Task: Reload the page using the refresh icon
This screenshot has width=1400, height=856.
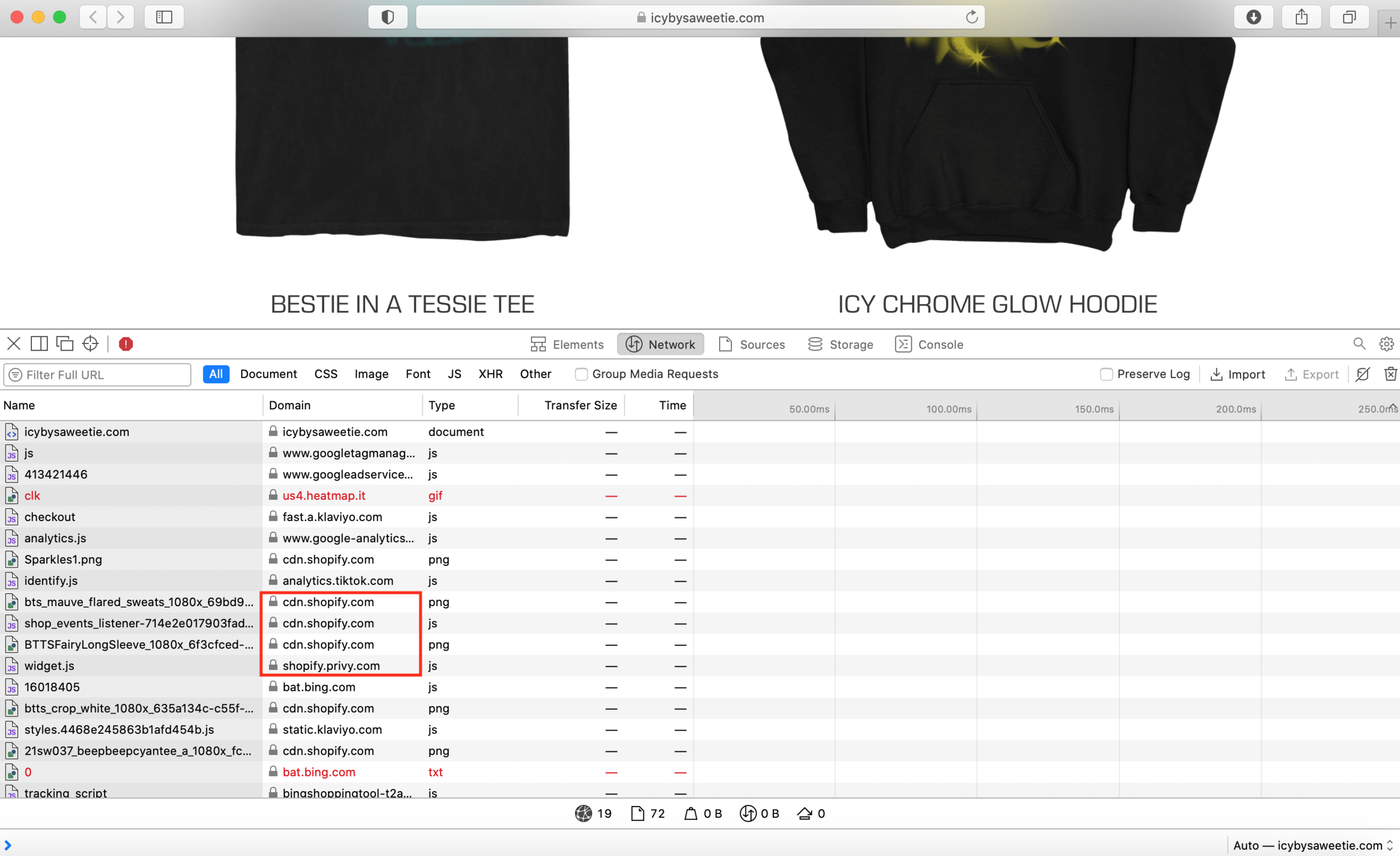Action: (x=972, y=17)
